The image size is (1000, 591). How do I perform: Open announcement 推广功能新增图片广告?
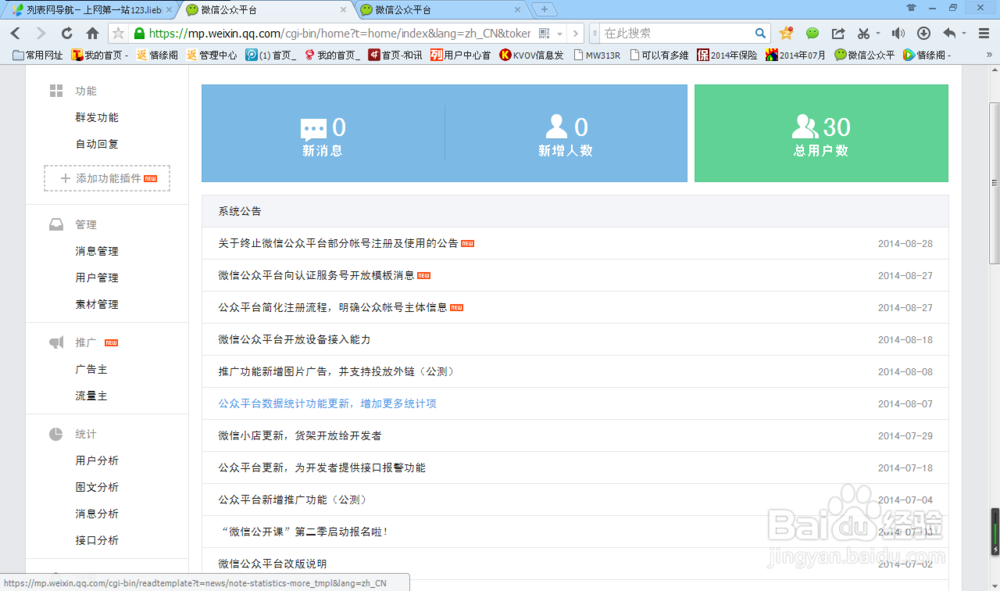click(336, 372)
